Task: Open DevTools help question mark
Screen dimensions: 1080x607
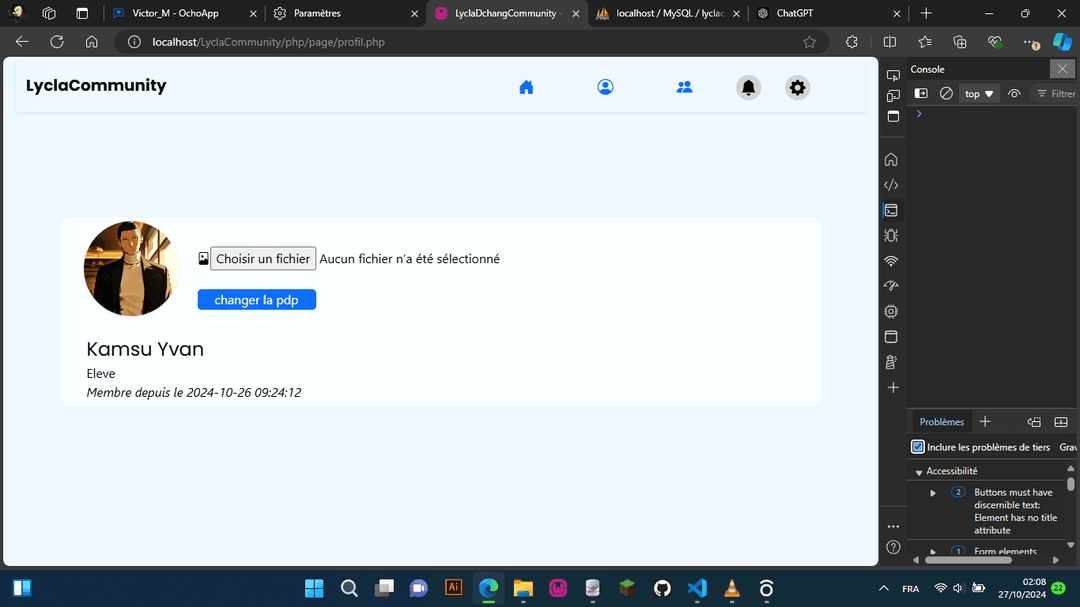Action: [893, 548]
